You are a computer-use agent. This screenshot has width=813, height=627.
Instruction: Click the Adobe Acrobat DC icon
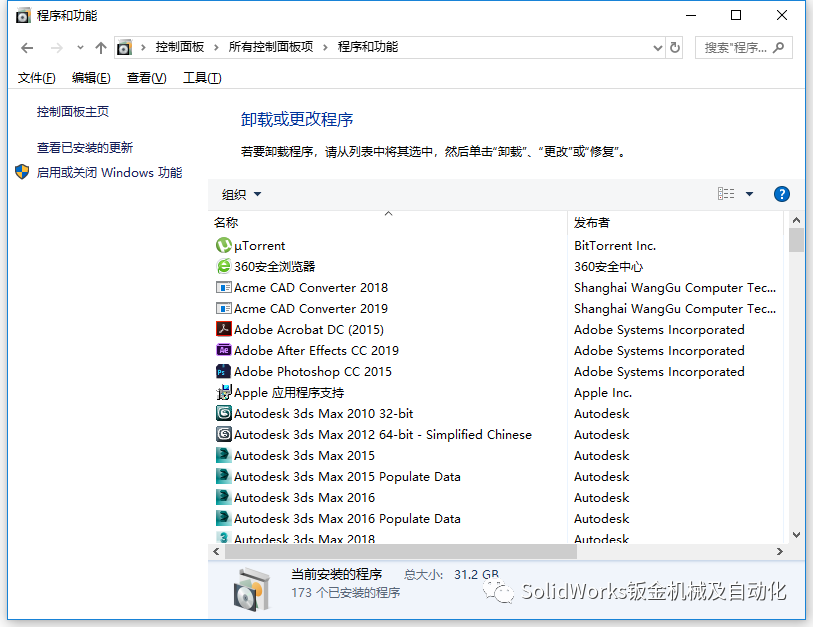[223, 329]
